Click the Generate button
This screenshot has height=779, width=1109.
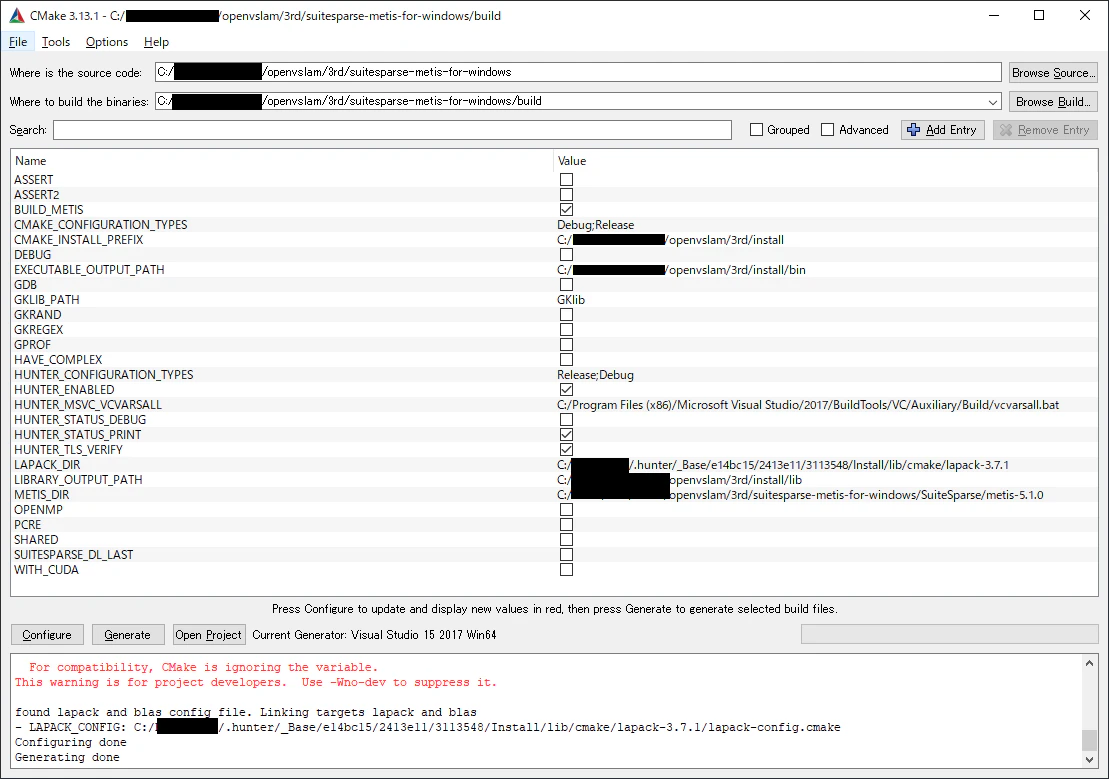click(x=127, y=635)
